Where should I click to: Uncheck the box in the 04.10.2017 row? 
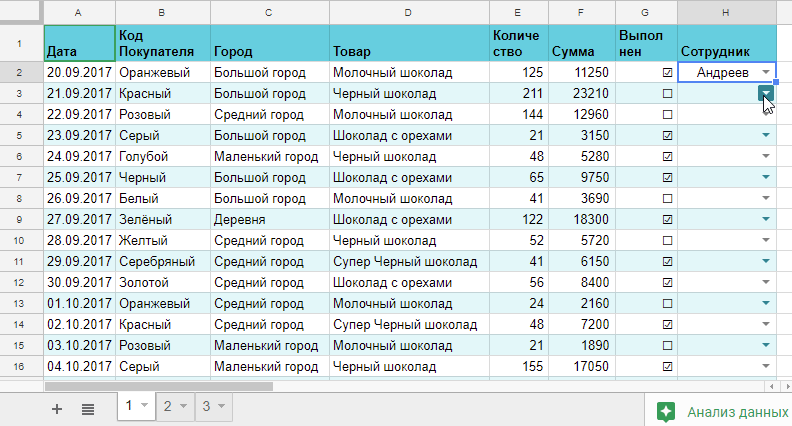coord(667,366)
